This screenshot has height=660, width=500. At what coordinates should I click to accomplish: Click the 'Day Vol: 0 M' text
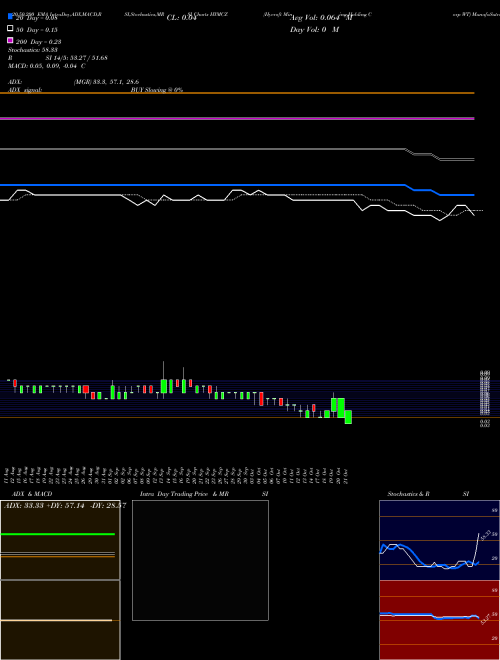coord(314,29)
